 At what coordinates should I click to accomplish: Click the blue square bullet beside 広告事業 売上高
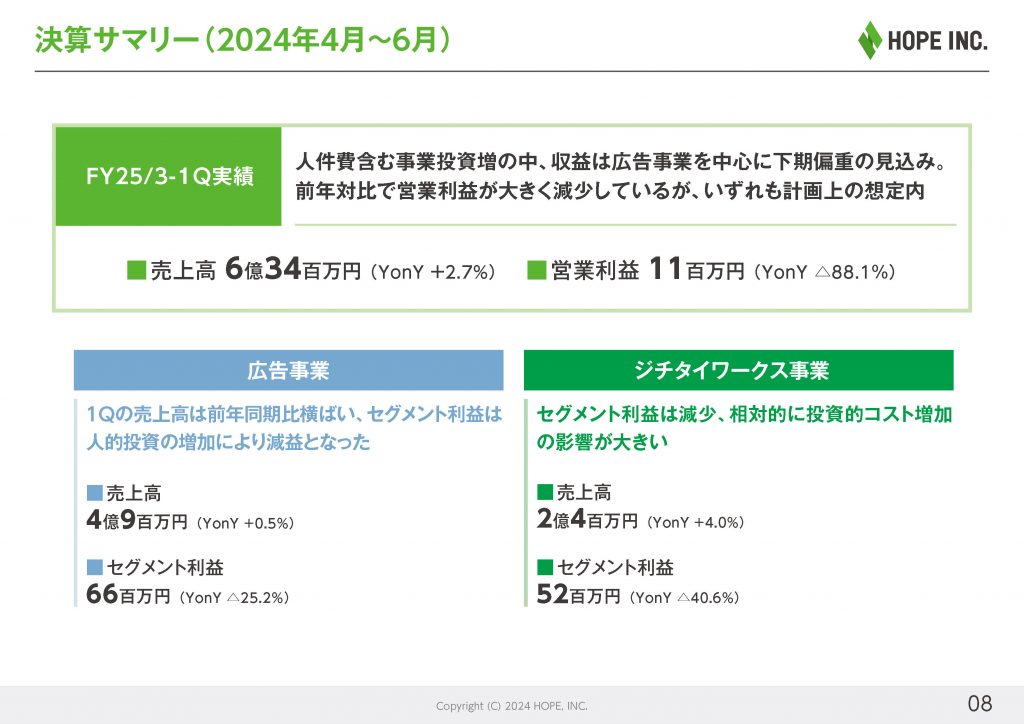95,493
